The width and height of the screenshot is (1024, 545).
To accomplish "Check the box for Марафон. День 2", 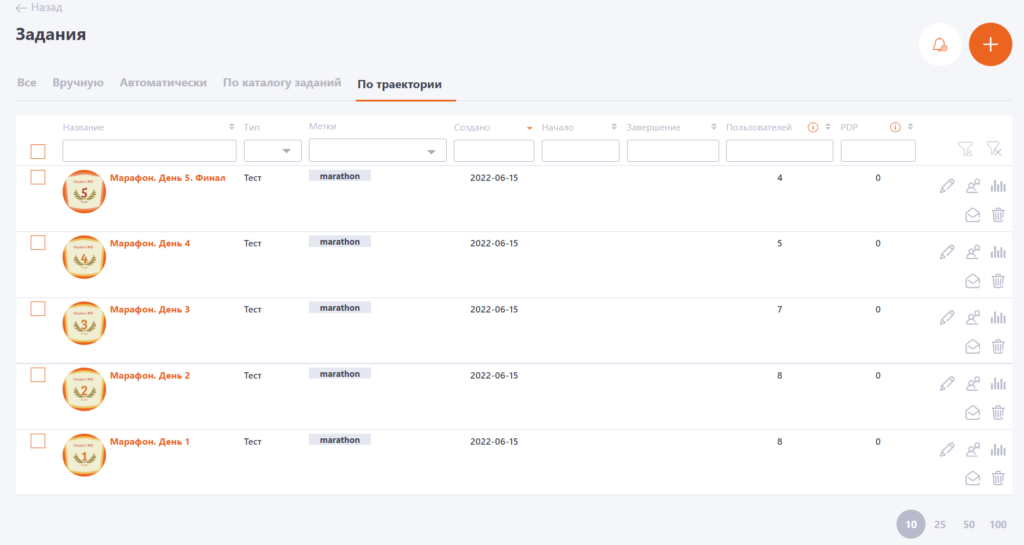I will coord(38,375).
